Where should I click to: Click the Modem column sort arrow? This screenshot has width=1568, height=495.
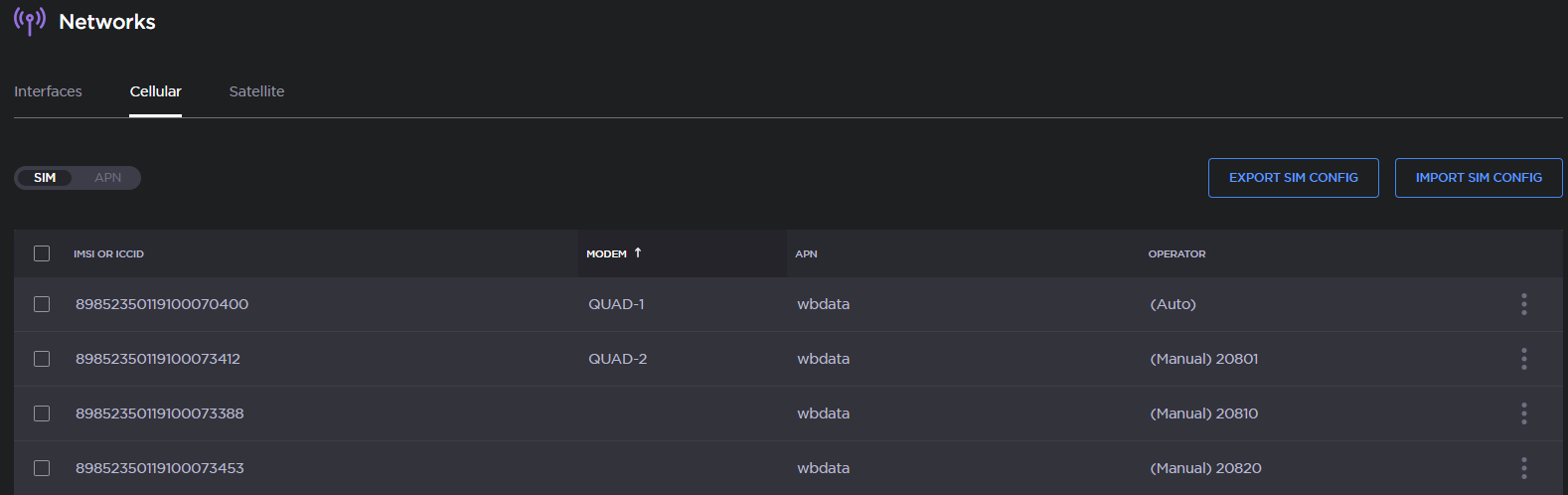click(638, 253)
